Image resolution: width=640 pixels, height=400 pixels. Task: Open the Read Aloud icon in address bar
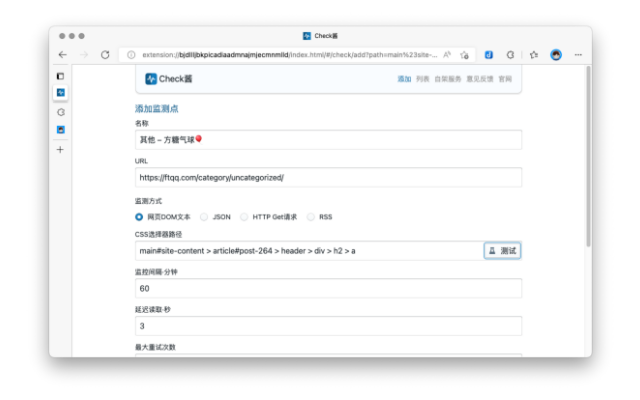point(447,55)
